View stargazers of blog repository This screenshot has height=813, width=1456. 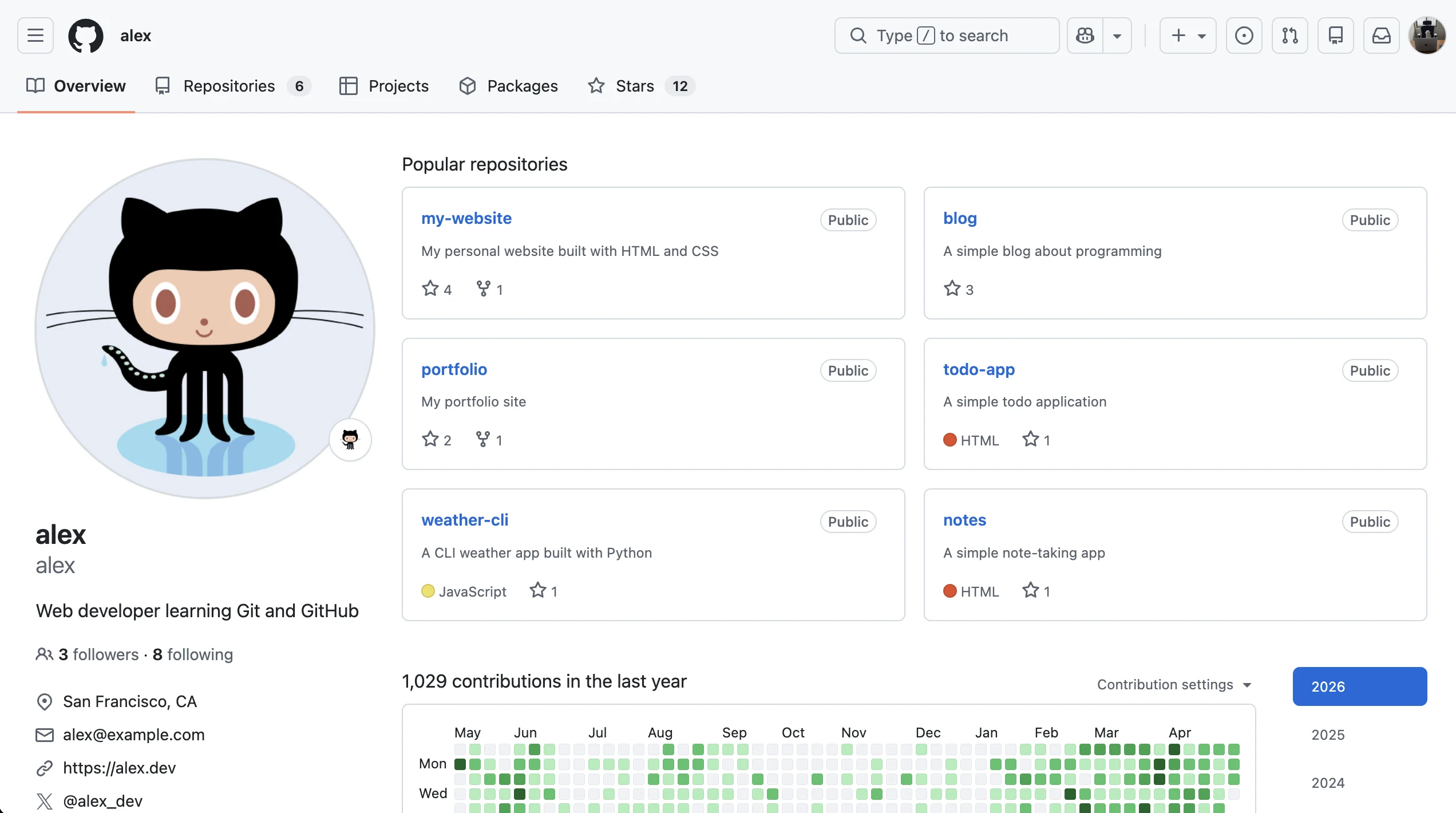959,289
